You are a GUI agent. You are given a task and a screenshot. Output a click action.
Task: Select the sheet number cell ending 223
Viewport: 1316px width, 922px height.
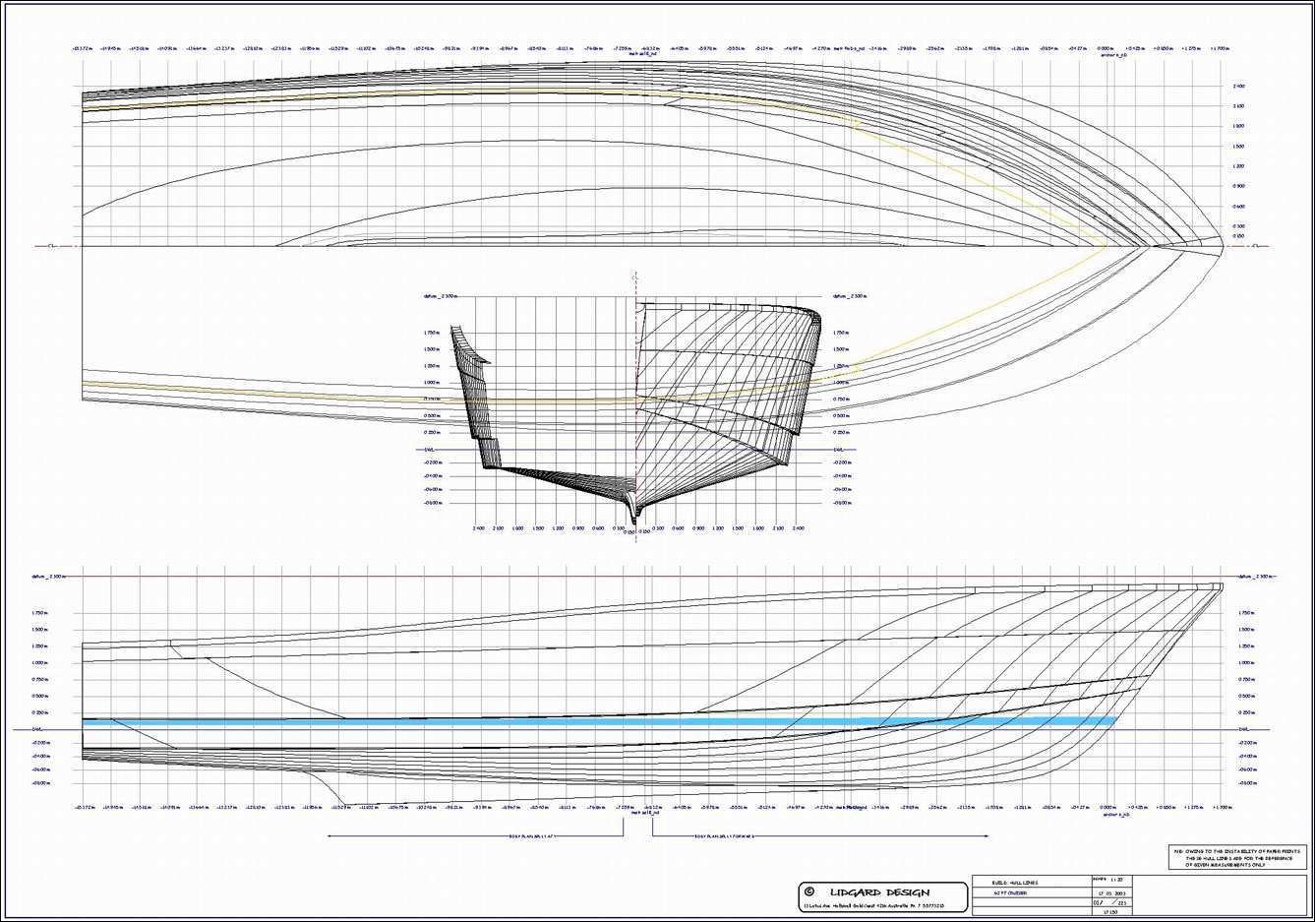(x=1112, y=901)
